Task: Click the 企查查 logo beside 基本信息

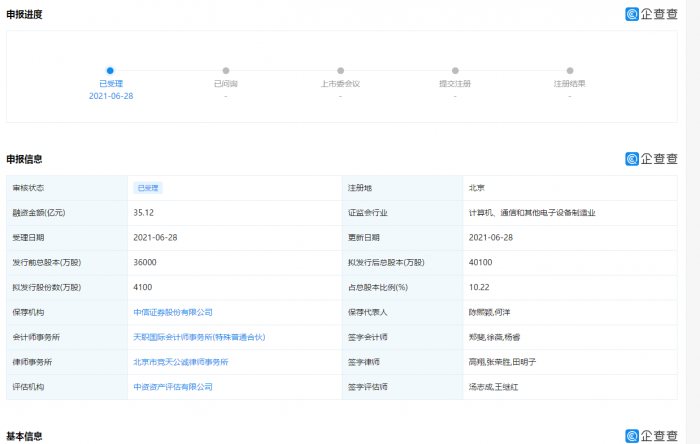Action: pos(651,436)
